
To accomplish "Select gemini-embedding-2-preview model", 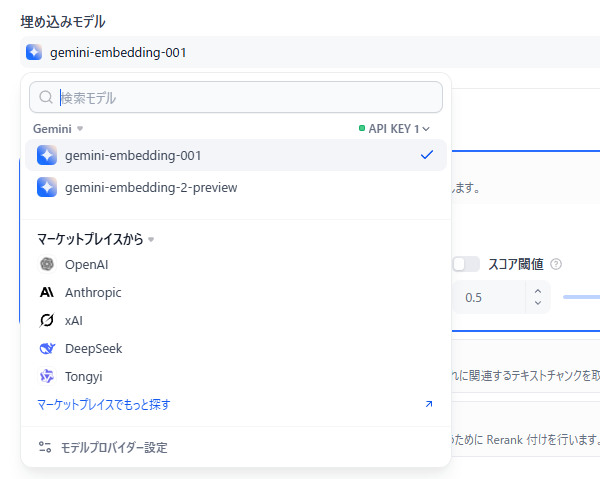I will pyautogui.click(x=236, y=187).
